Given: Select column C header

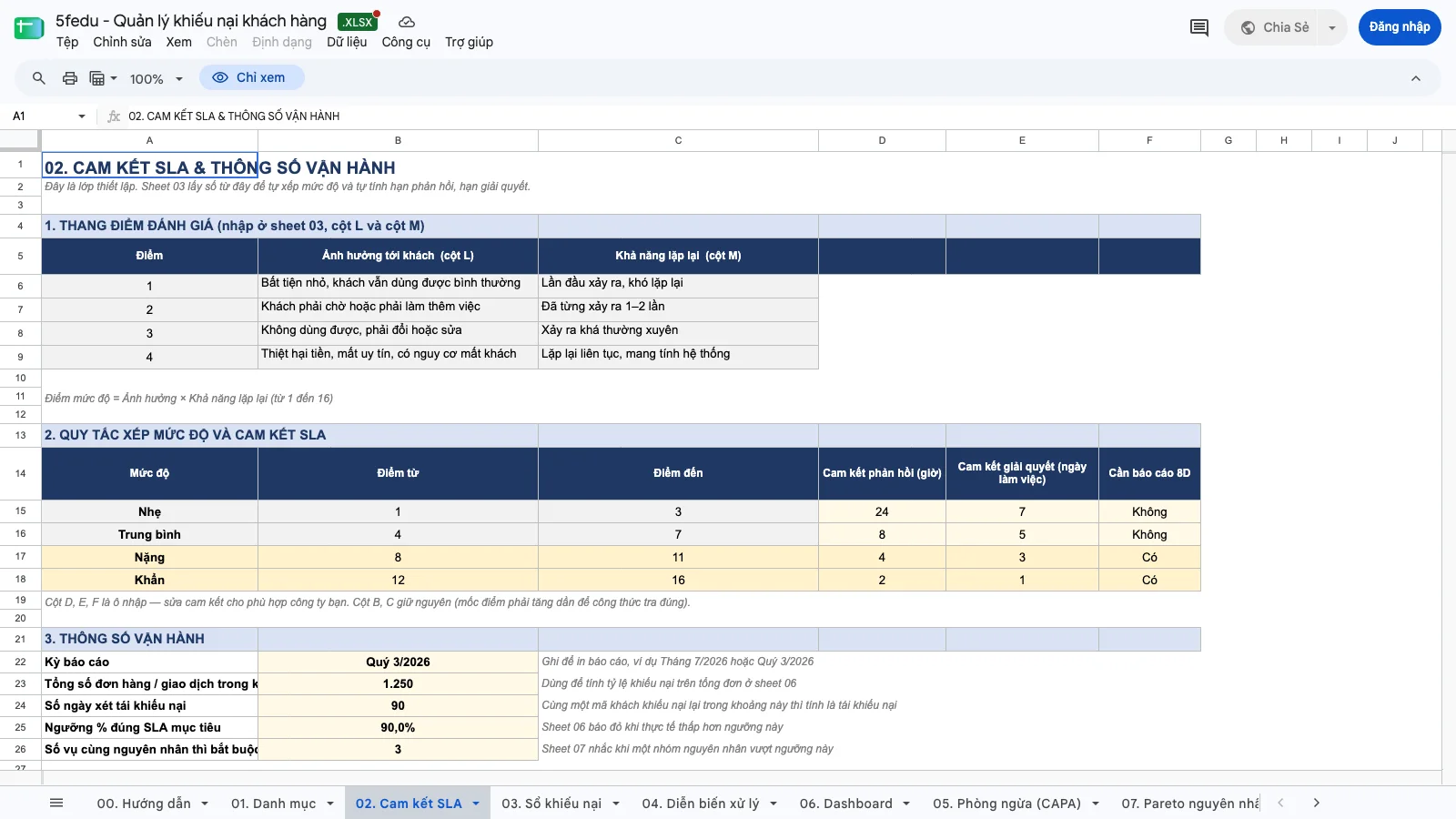Looking at the screenshot, I should pyautogui.click(x=678, y=141).
